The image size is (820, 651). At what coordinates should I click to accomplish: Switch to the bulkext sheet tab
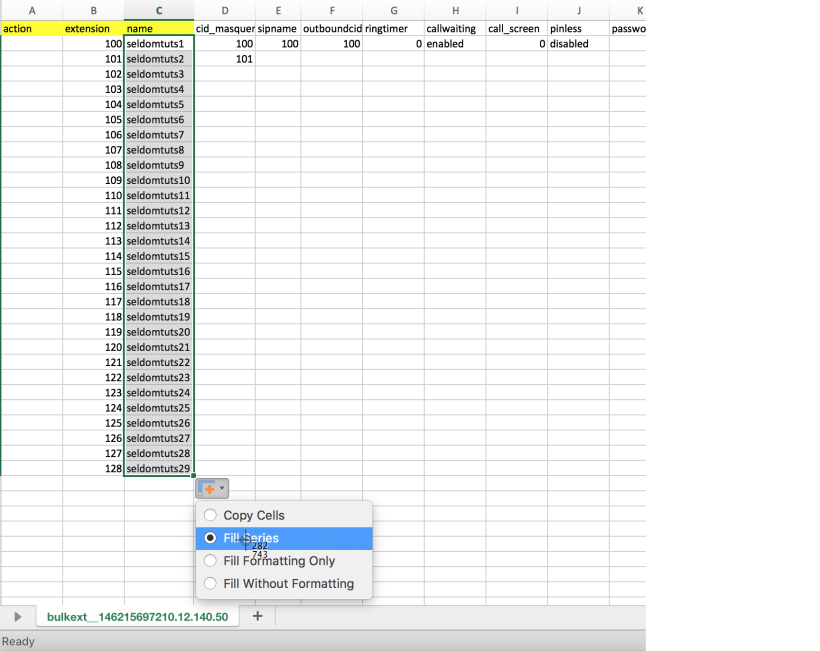pyautogui.click(x=137, y=617)
